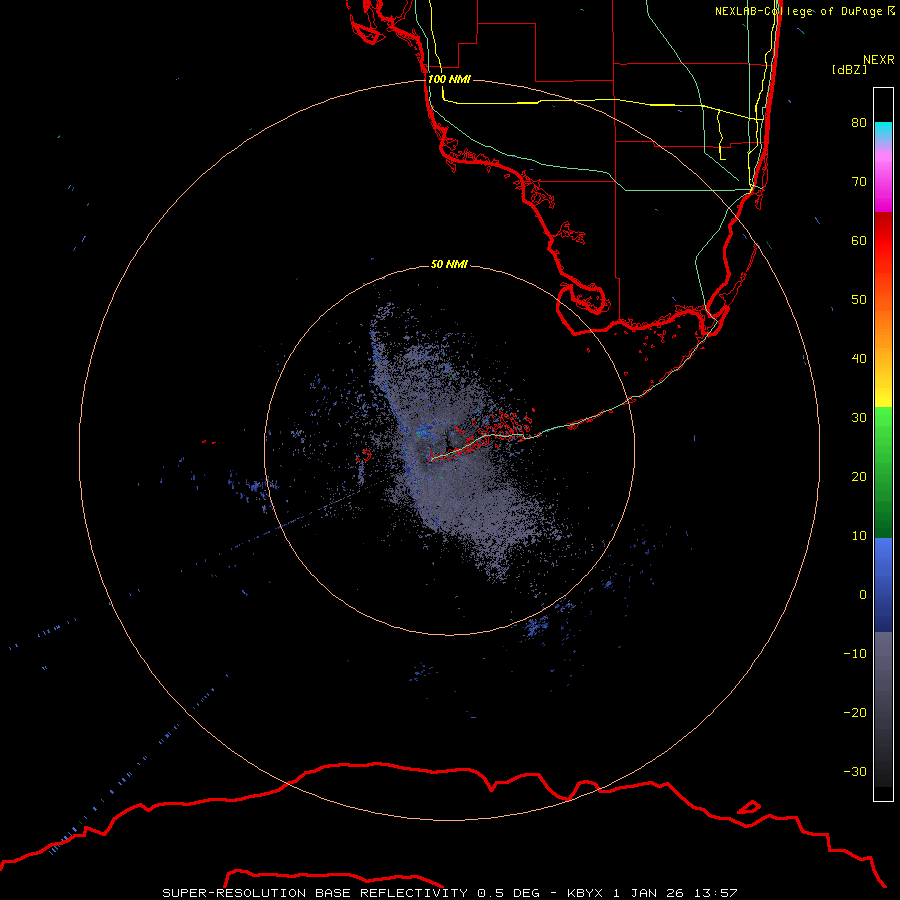
Task: Click the green segment of the color bar
Action: tap(883, 472)
